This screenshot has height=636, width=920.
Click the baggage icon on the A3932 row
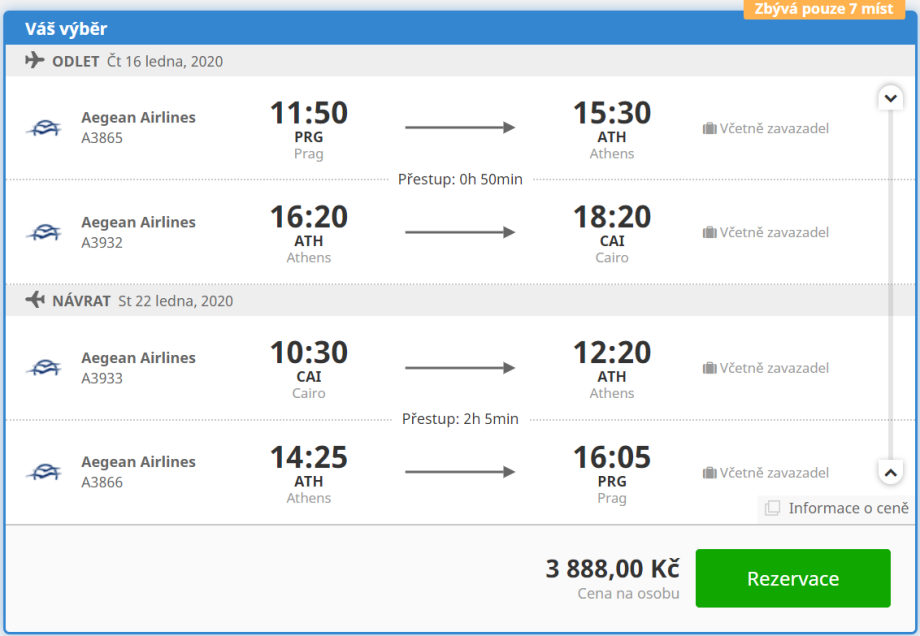pyautogui.click(x=709, y=232)
